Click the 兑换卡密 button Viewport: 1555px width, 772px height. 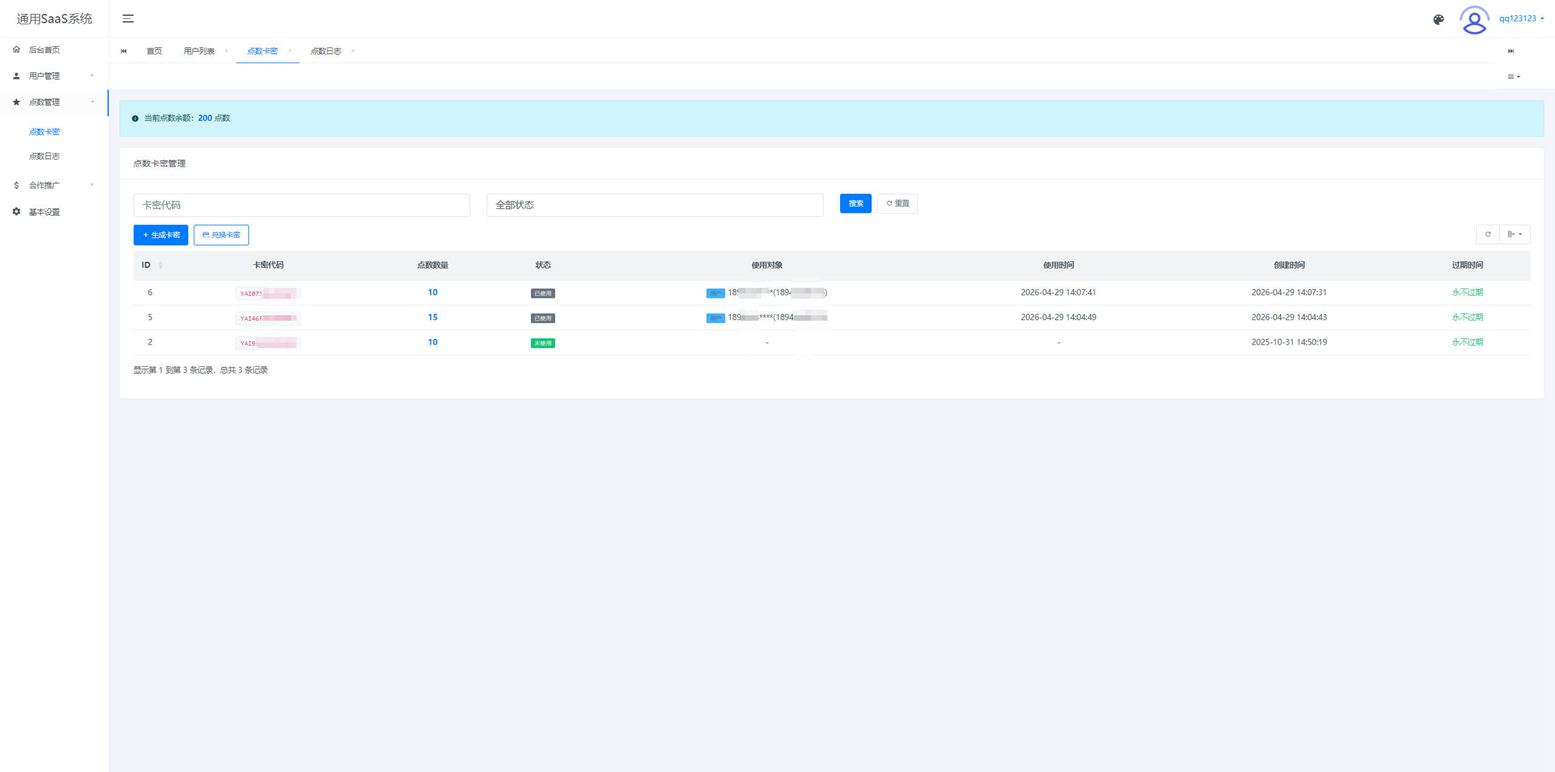tap(221, 235)
